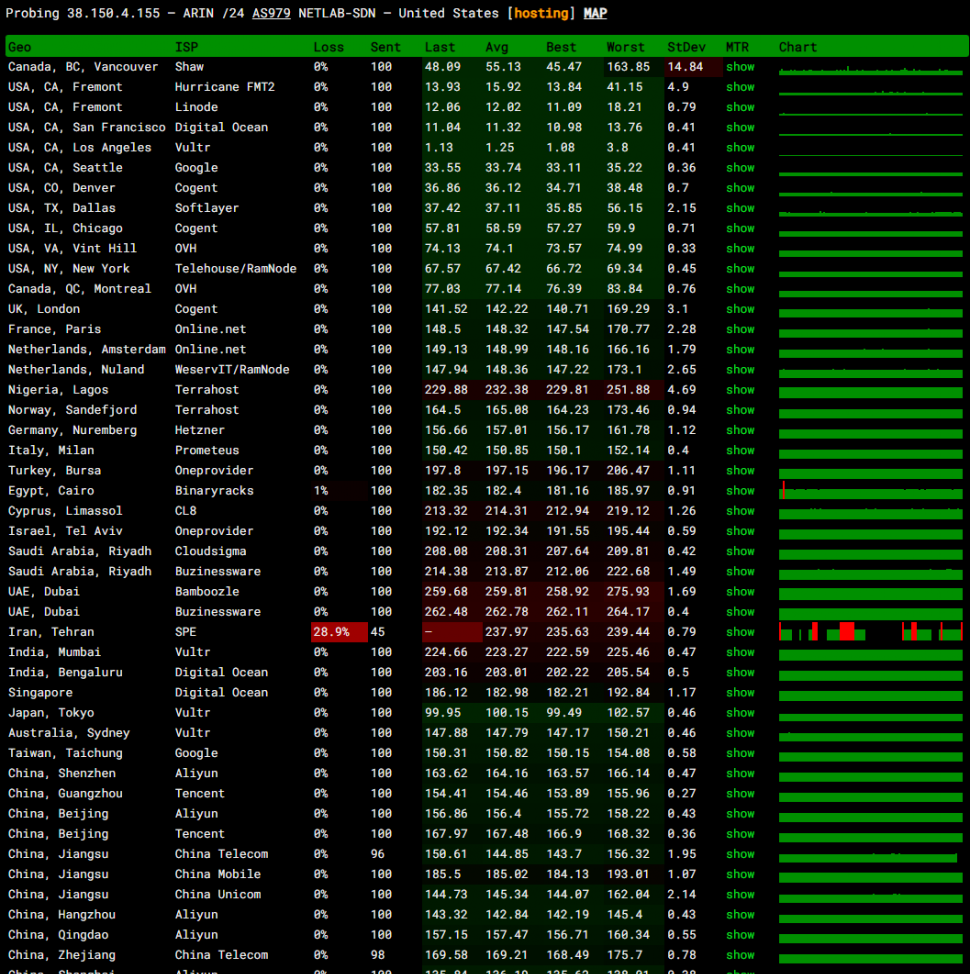Viewport: 970px width, 974px height.
Task: Click show in the UK, London row
Action: [740, 309]
